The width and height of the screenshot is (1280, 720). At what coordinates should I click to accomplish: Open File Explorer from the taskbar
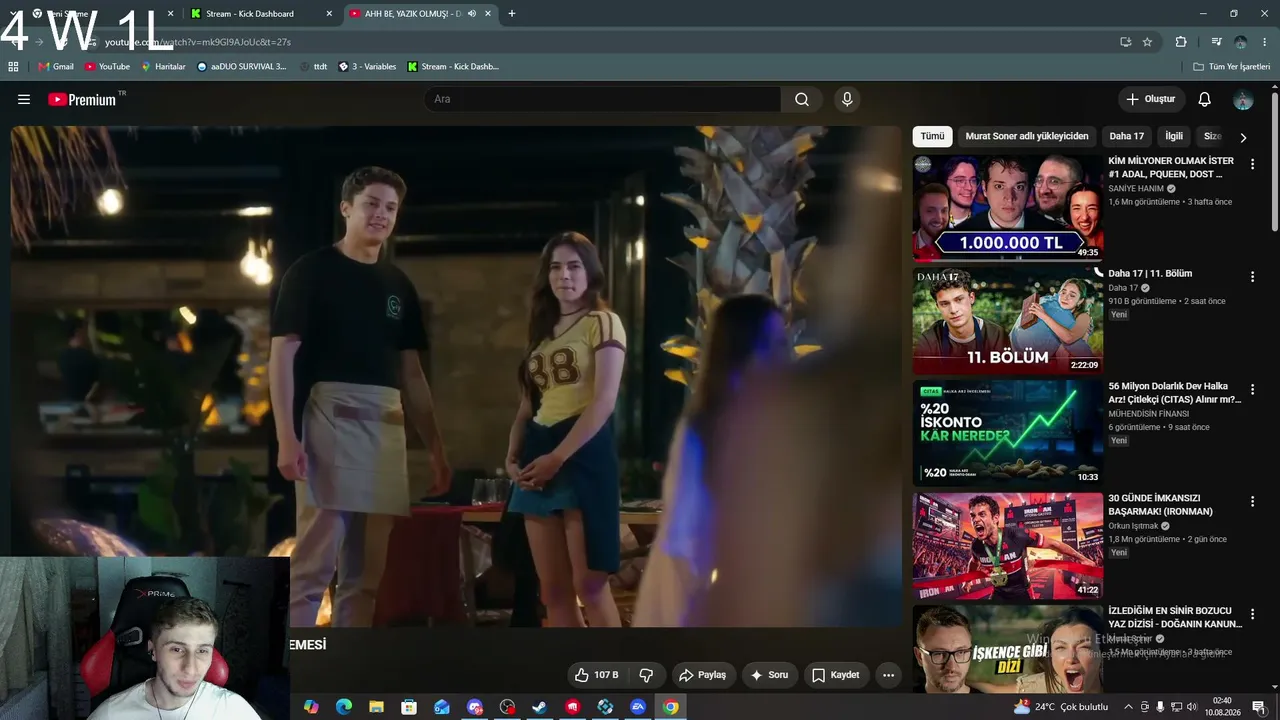376,707
